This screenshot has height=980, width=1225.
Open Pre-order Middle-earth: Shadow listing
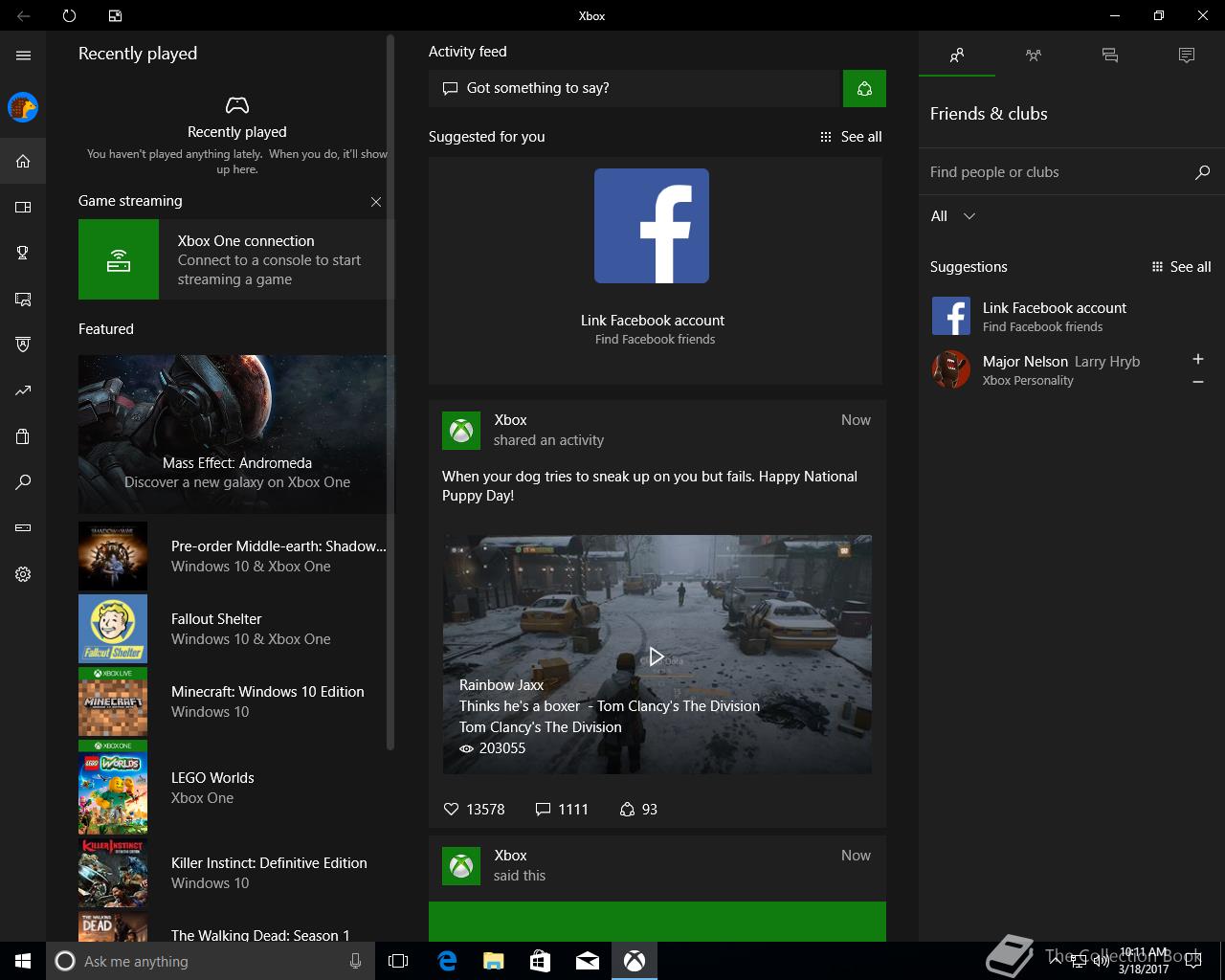point(233,556)
